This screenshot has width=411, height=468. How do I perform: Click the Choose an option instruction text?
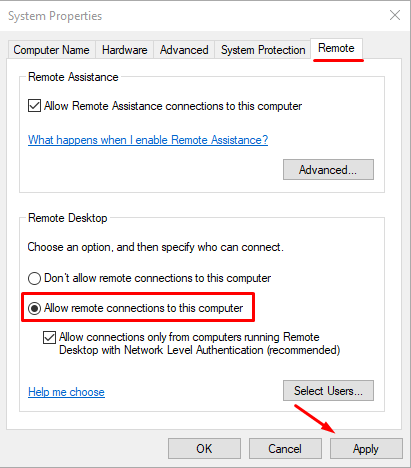156,247
